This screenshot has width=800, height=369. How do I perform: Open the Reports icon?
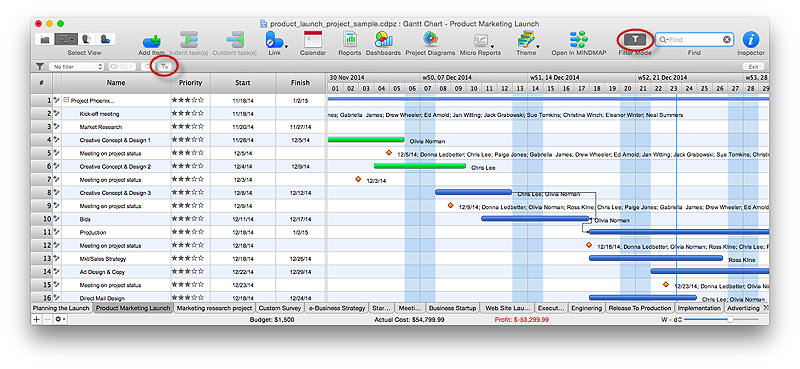click(x=350, y=40)
